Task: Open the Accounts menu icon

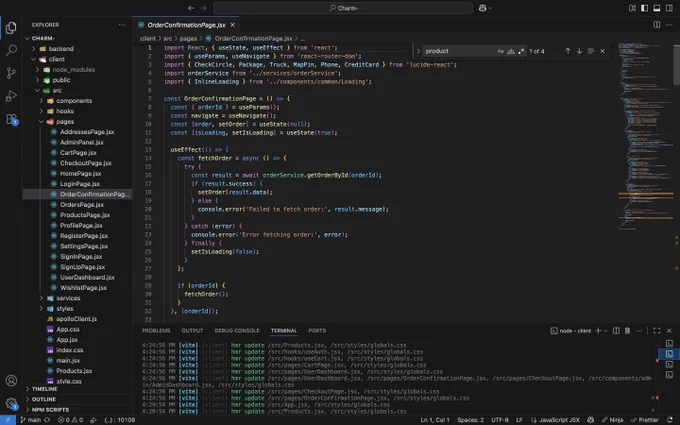Action: [11, 380]
